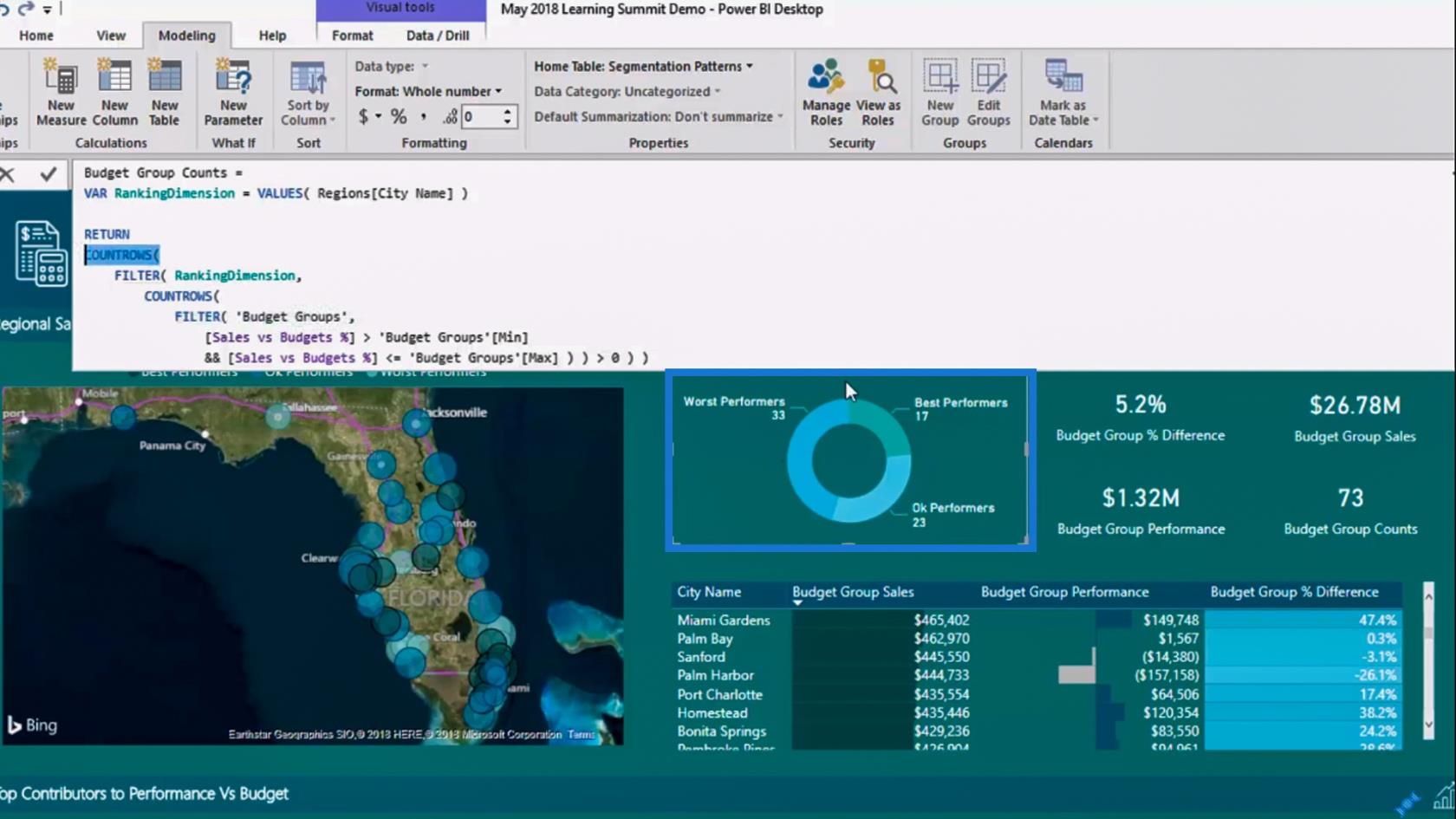The width and height of the screenshot is (1456, 819).
Task: Open the View ribbon tab
Action: point(111,36)
